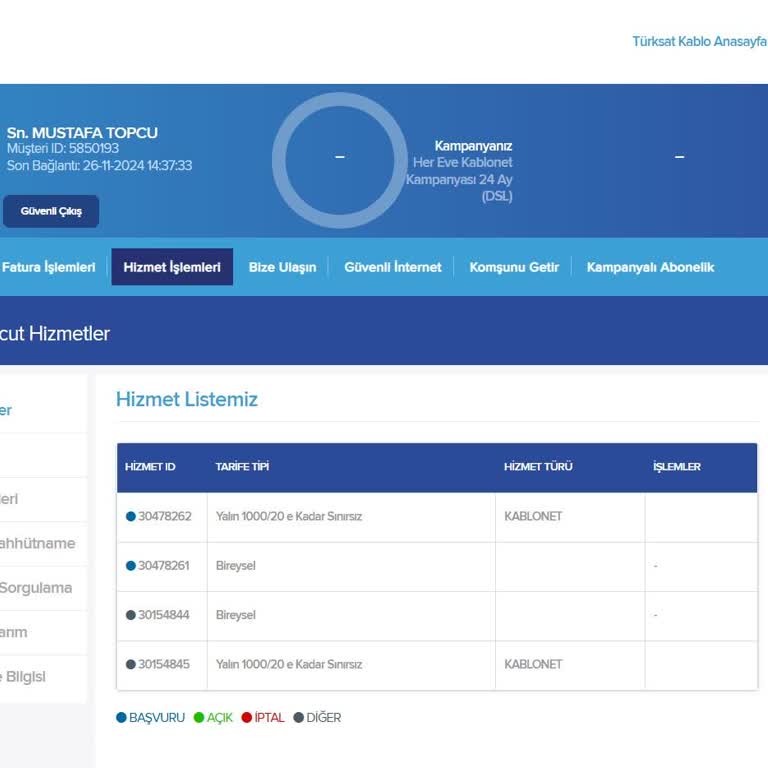Open the Komşunu Getir menu item

click(514, 267)
